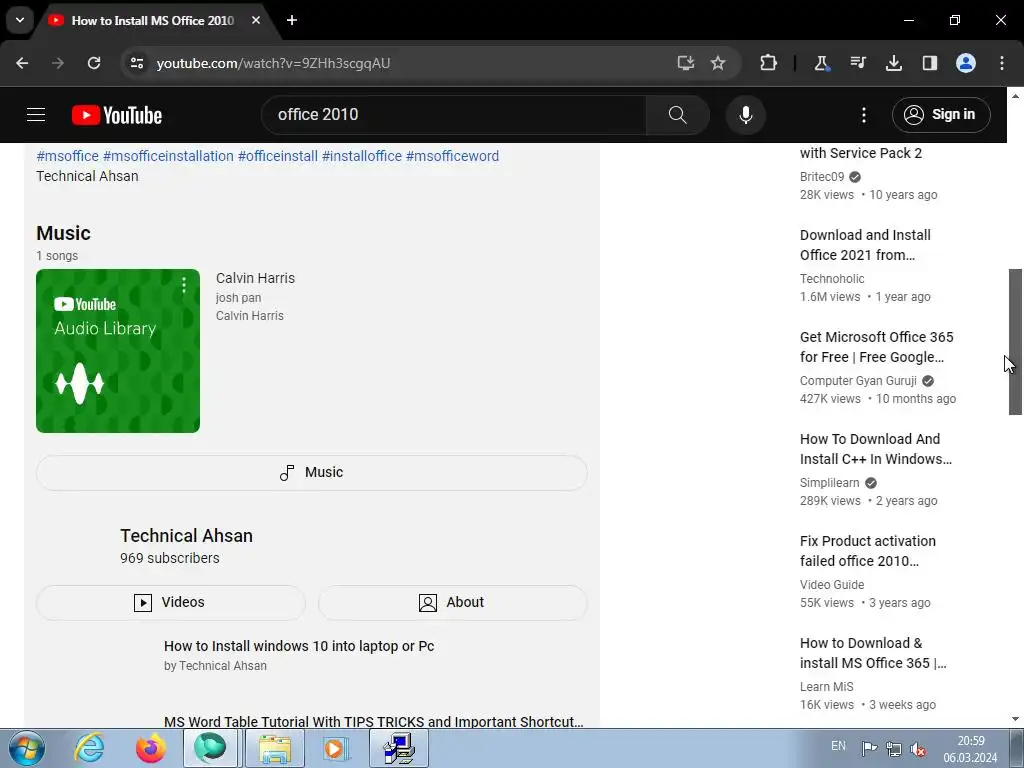Click the Music button

pos(312,473)
